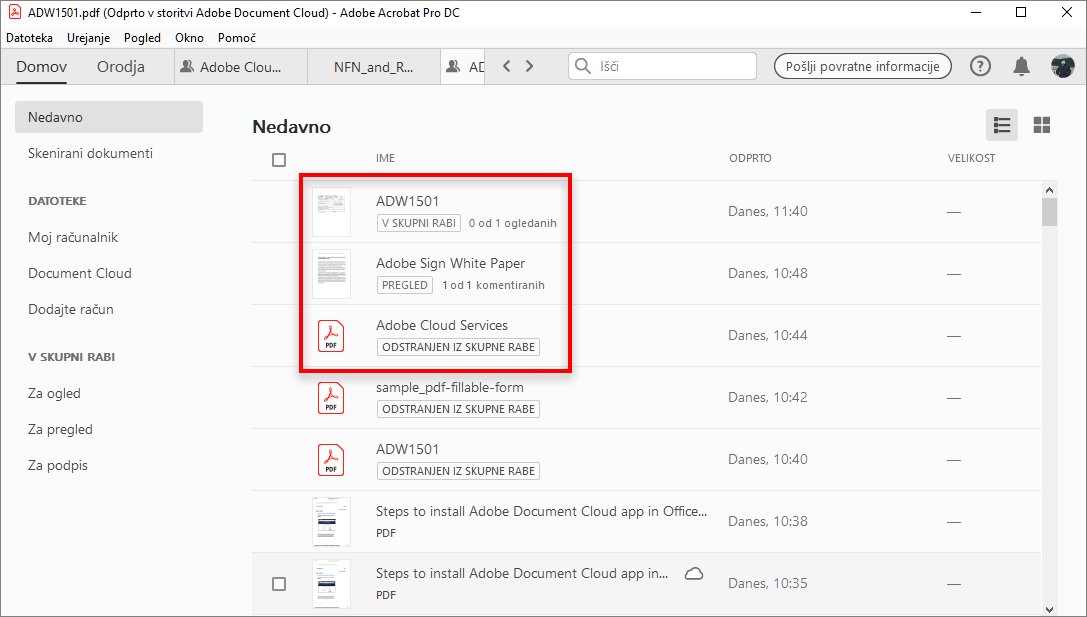Click '1 od 1 komentiranih' status text

click(493, 285)
